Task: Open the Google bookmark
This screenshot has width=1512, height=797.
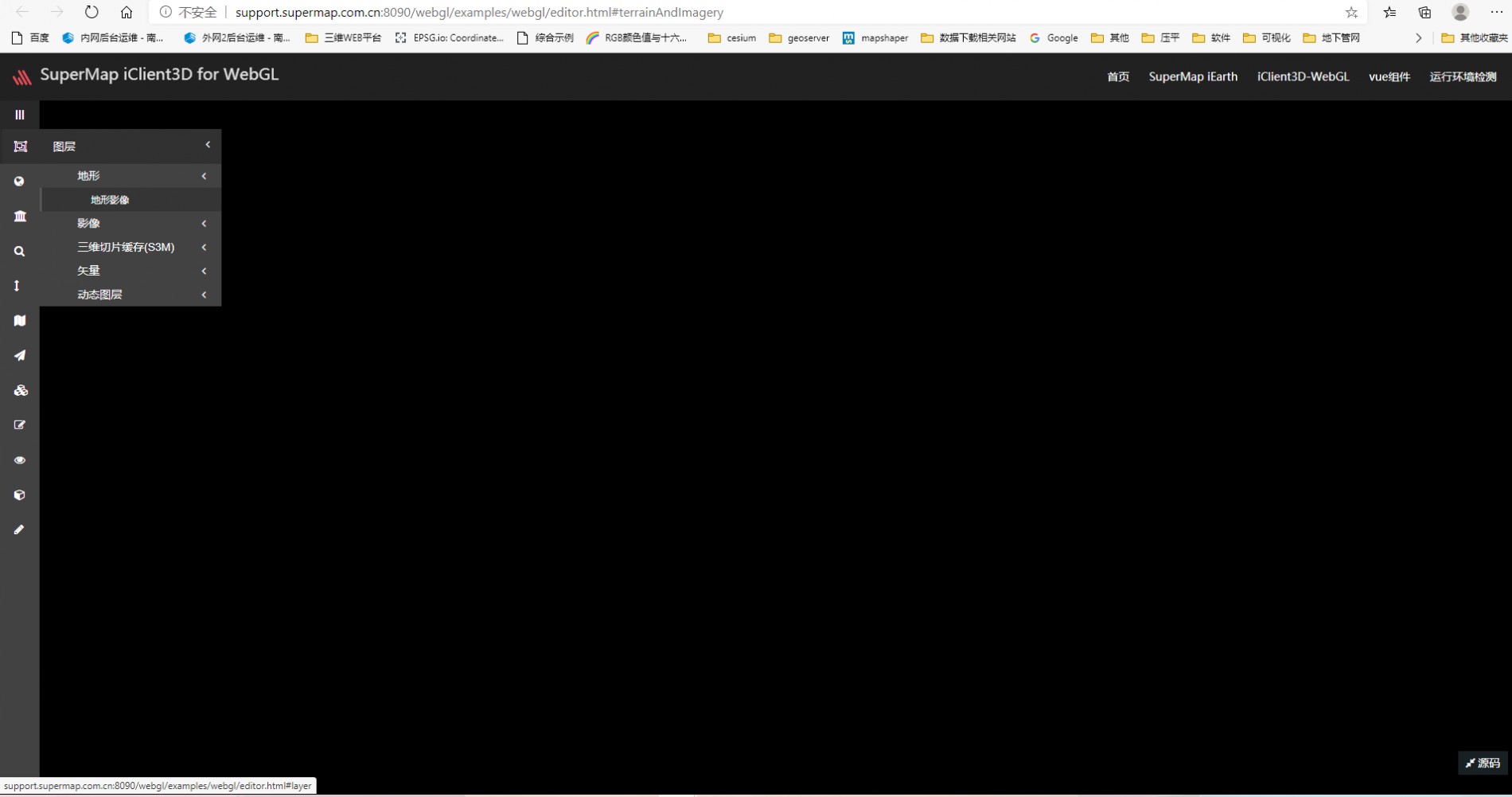Action: coord(1054,37)
